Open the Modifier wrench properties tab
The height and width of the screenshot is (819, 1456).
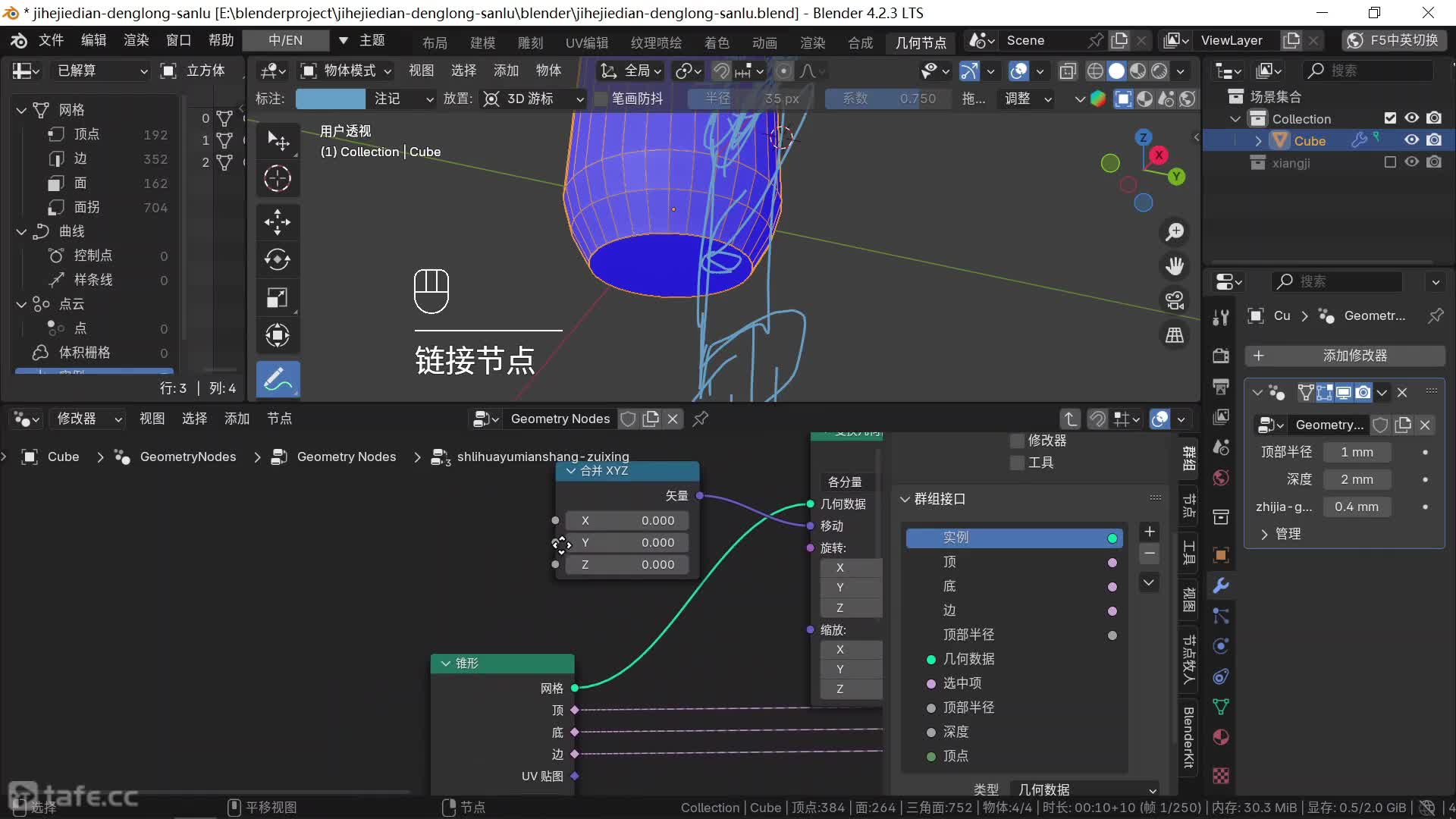(1221, 585)
